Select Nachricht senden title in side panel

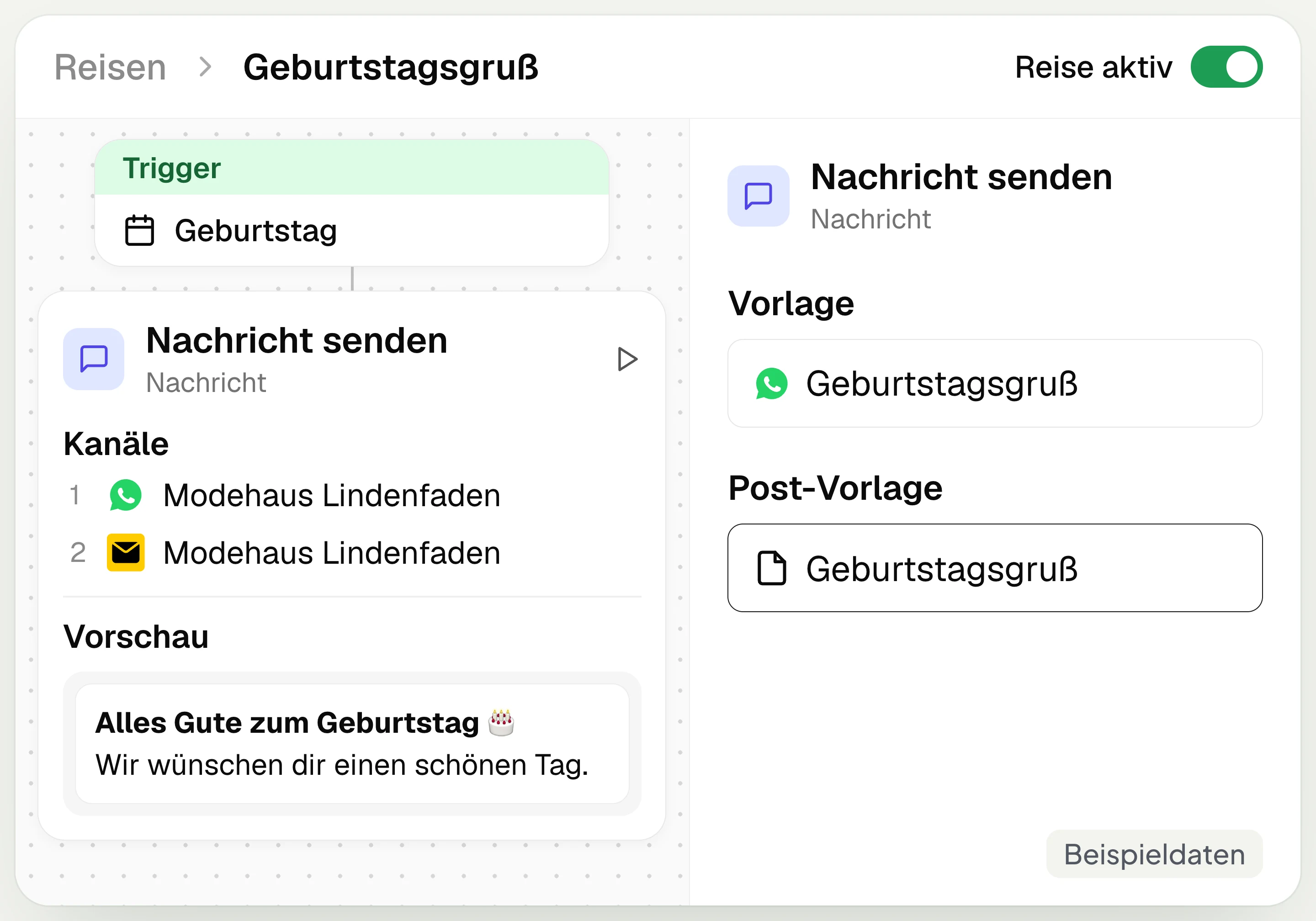[961, 176]
